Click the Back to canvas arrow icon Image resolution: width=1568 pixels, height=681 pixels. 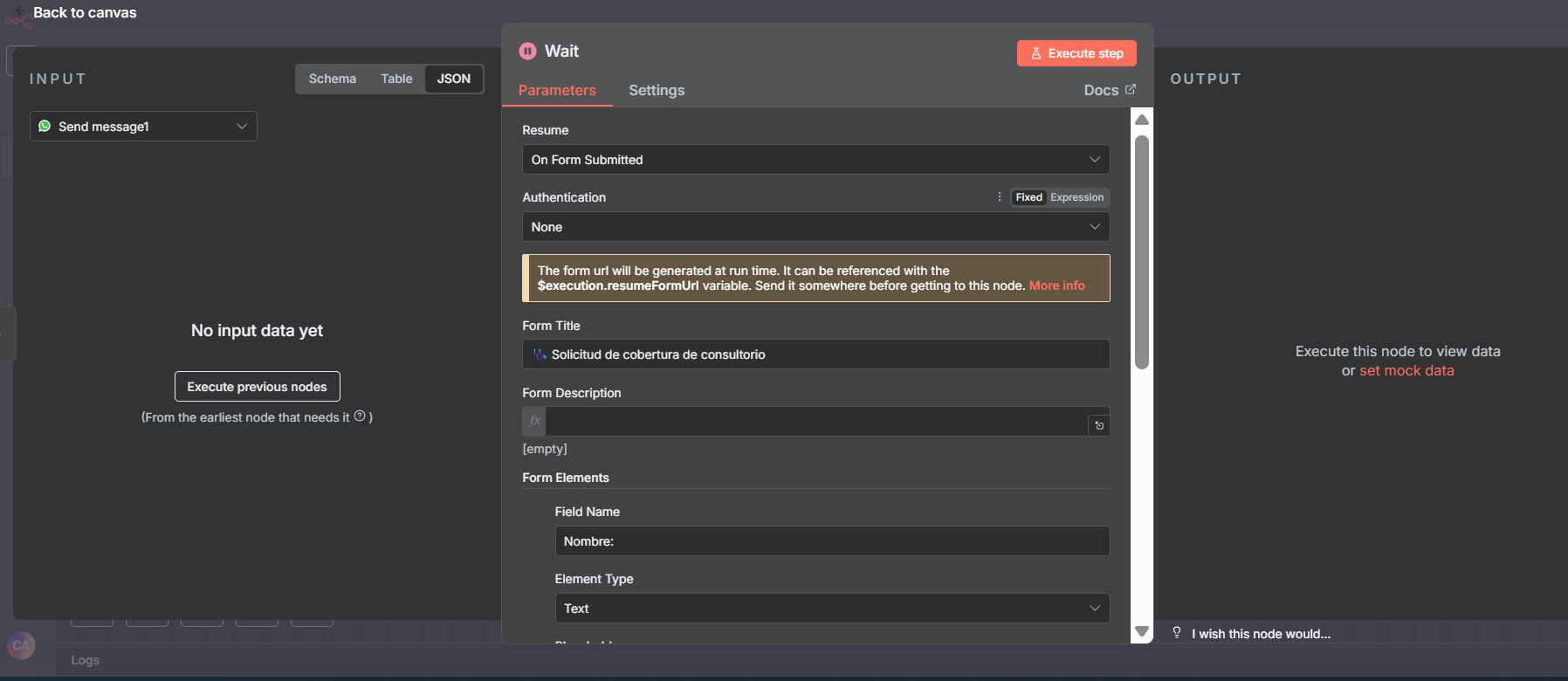coord(20,11)
